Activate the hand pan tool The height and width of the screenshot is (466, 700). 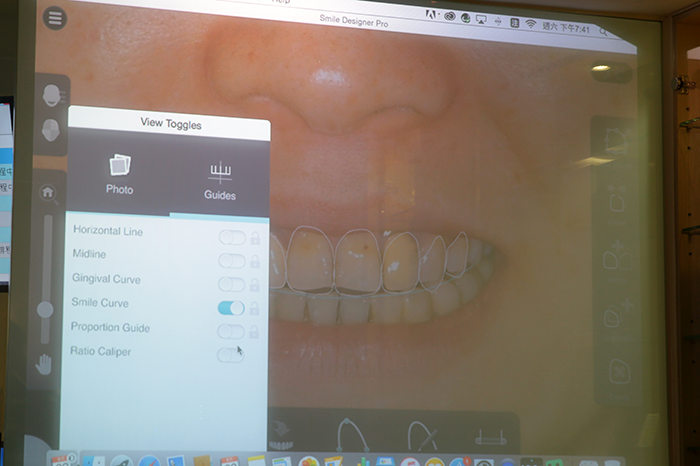pyautogui.click(x=44, y=364)
